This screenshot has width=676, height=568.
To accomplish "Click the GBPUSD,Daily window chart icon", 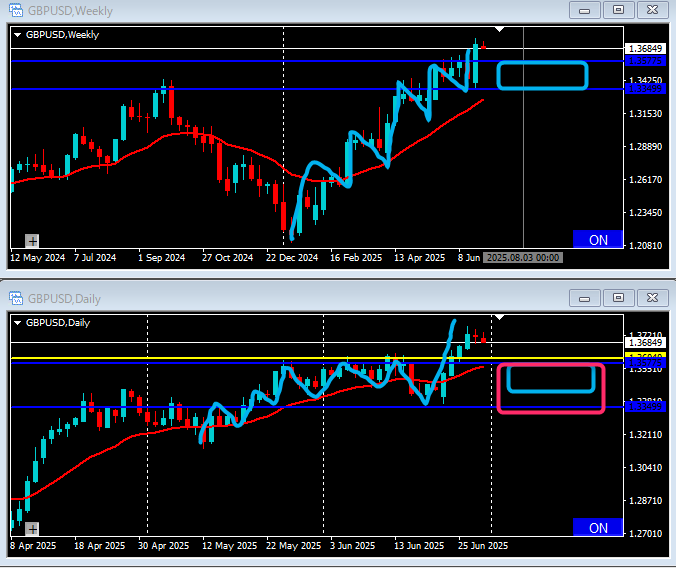I will pyautogui.click(x=16, y=298).
